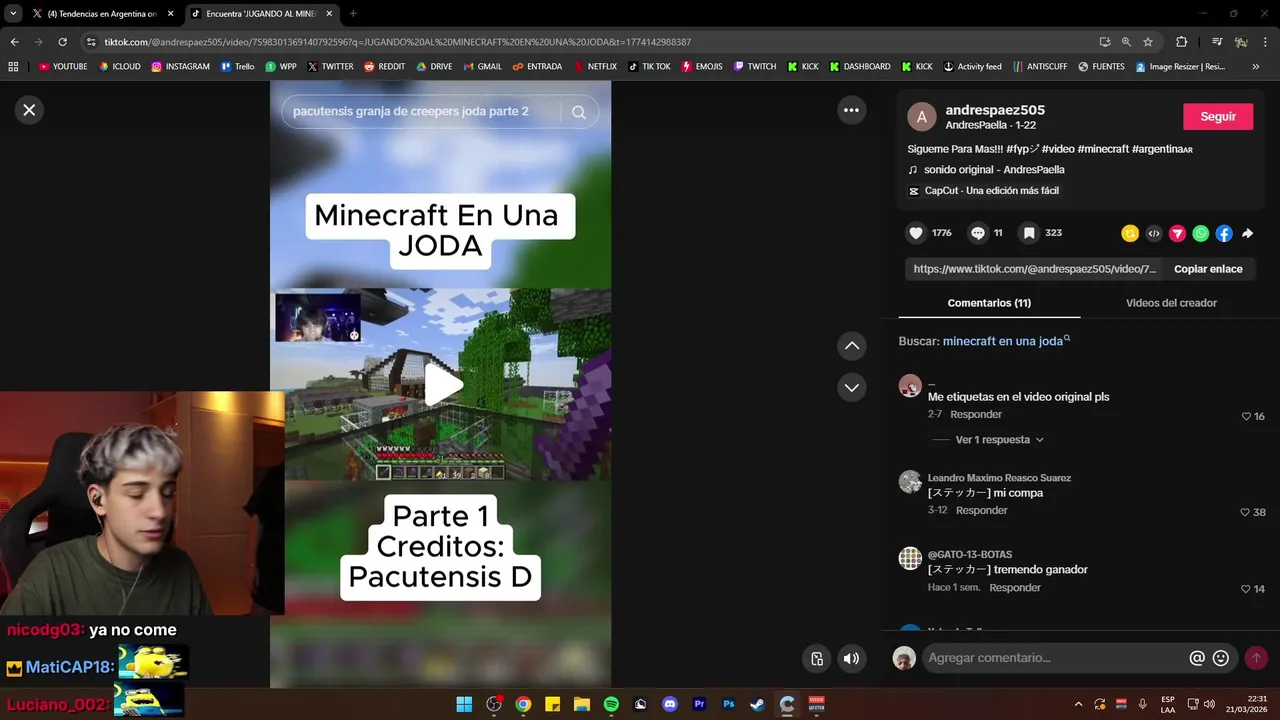This screenshot has width=1280, height=720.
Task: Open TWITCH bookmark
Action: 754,67
